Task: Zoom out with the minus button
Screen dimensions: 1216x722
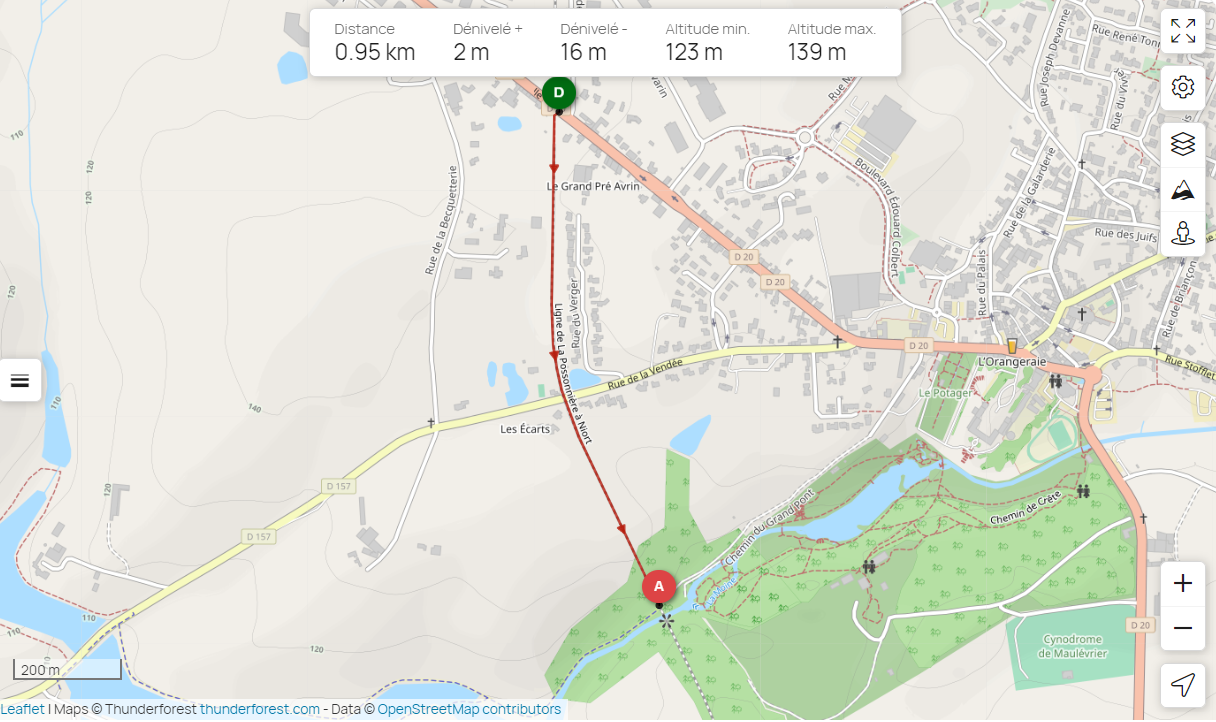Action: click(x=1183, y=628)
